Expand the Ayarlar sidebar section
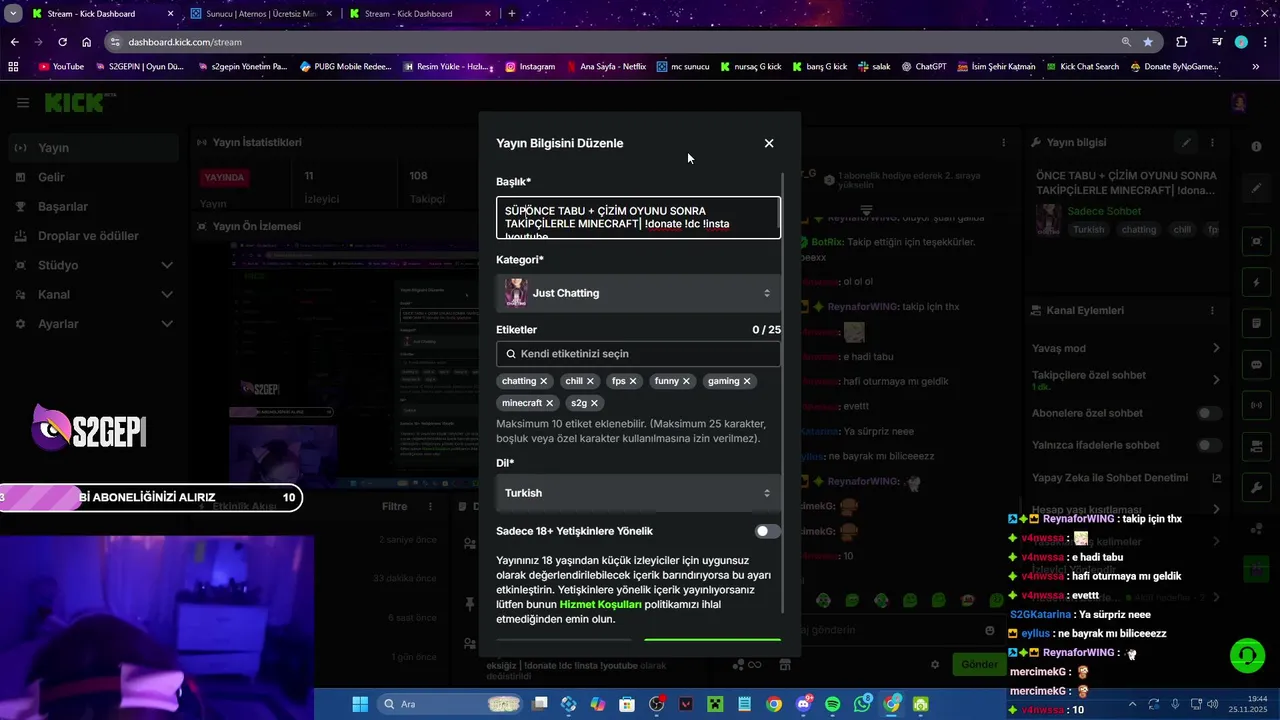 pos(92,324)
